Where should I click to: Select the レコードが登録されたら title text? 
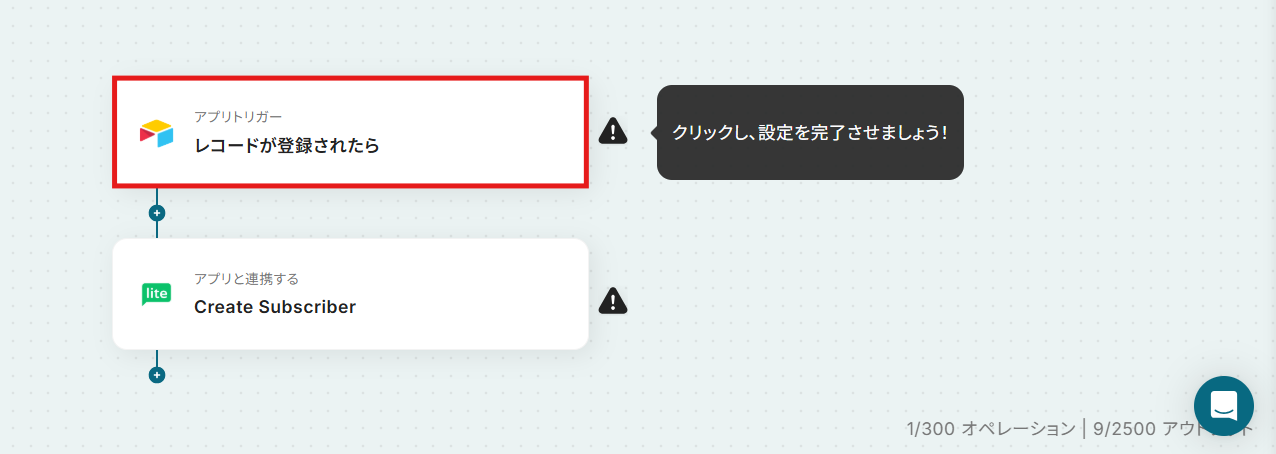[287, 146]
